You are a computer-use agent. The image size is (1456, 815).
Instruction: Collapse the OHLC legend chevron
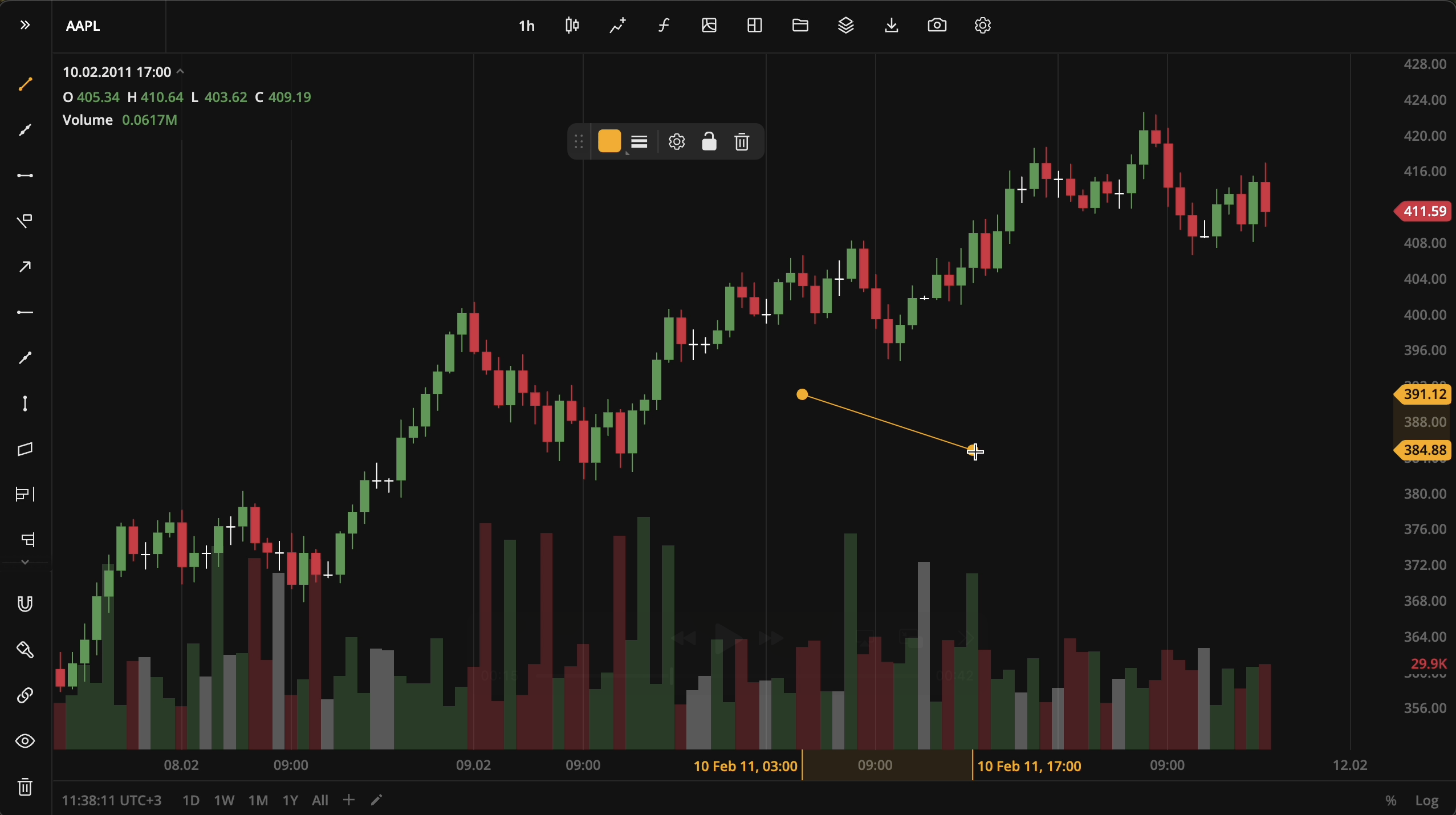click(180, 72)
